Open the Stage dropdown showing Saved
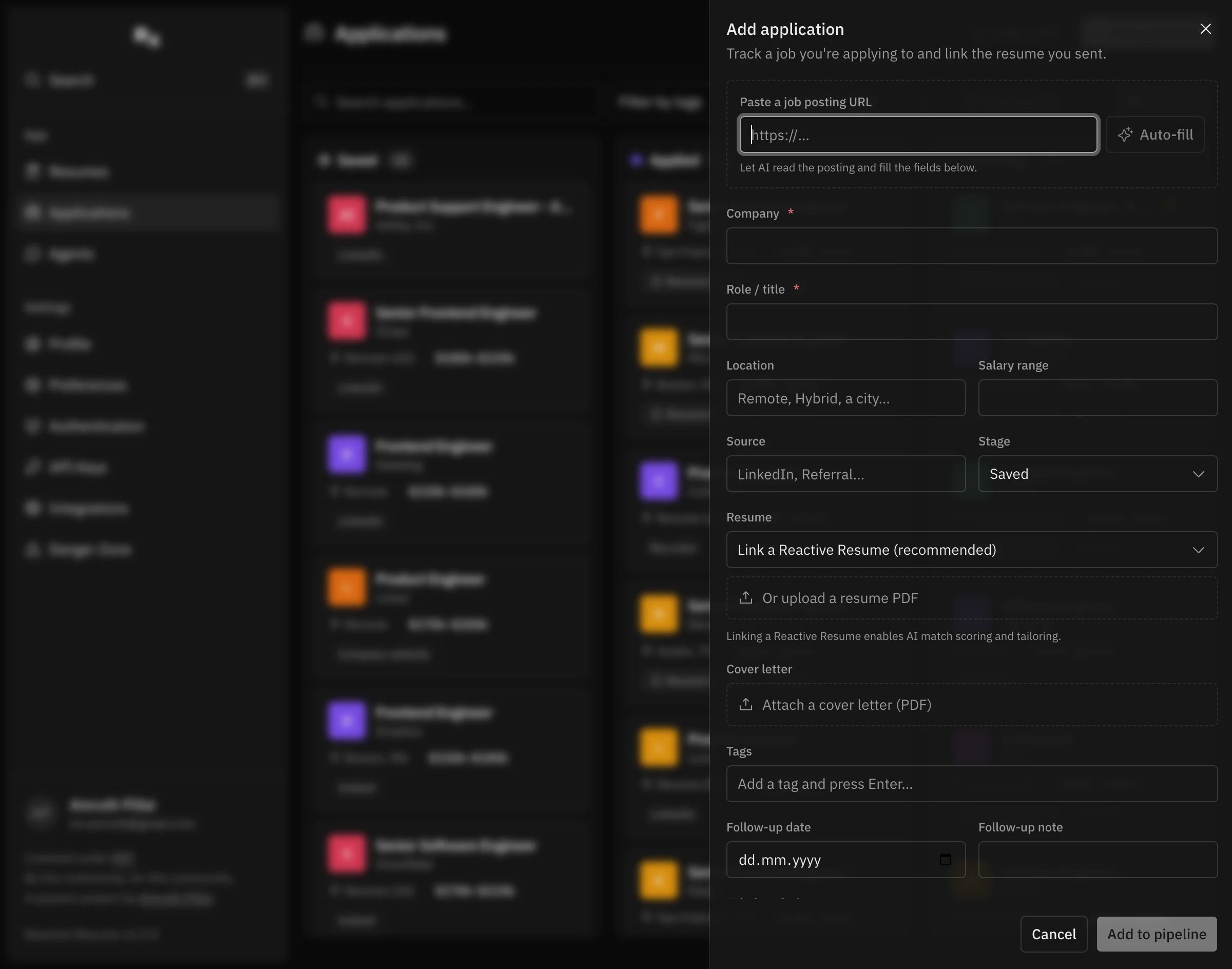 [x=1098, y=474]
